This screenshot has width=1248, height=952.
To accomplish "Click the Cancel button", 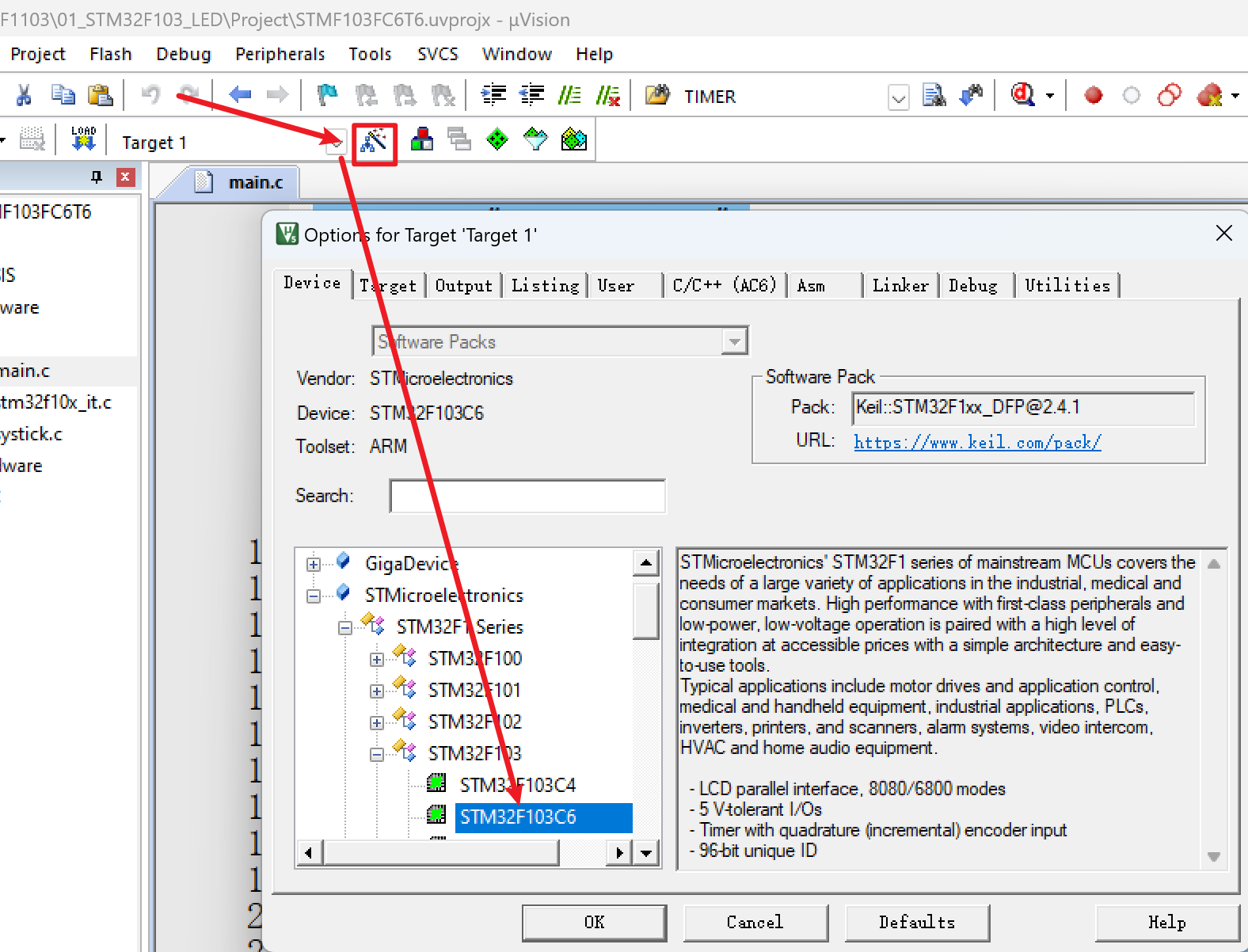I will pos(755,922).
